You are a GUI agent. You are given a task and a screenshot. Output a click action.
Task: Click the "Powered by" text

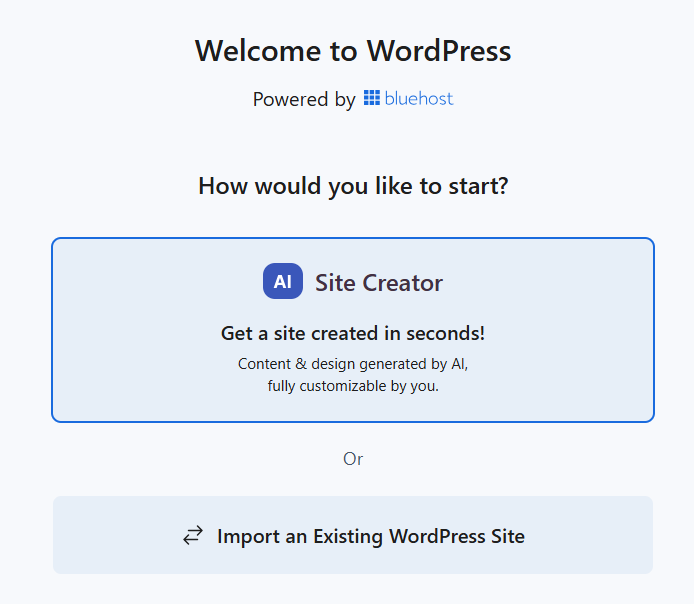304,99
